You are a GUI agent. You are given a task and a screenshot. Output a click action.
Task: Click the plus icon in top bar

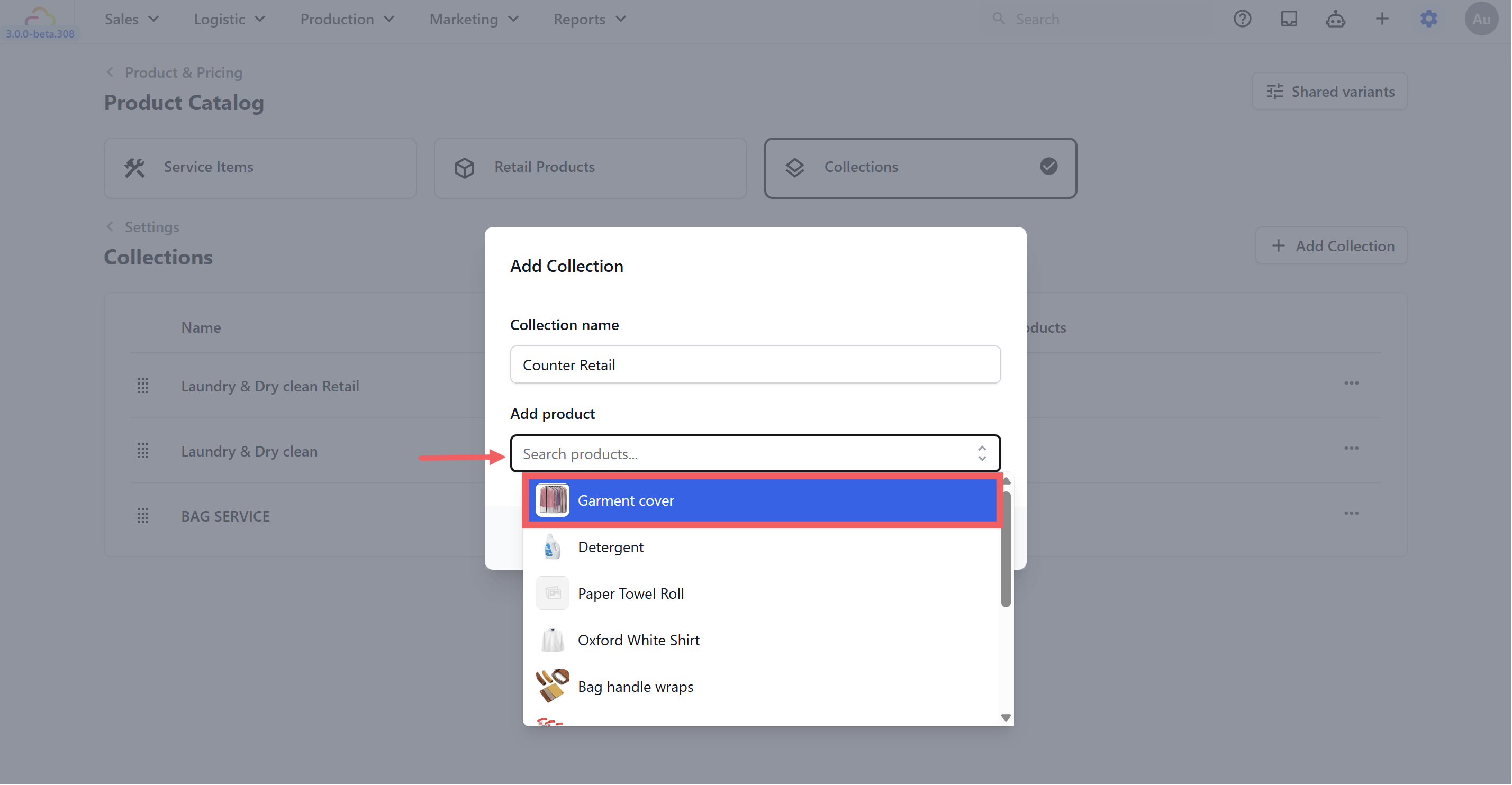[1382, 19]
